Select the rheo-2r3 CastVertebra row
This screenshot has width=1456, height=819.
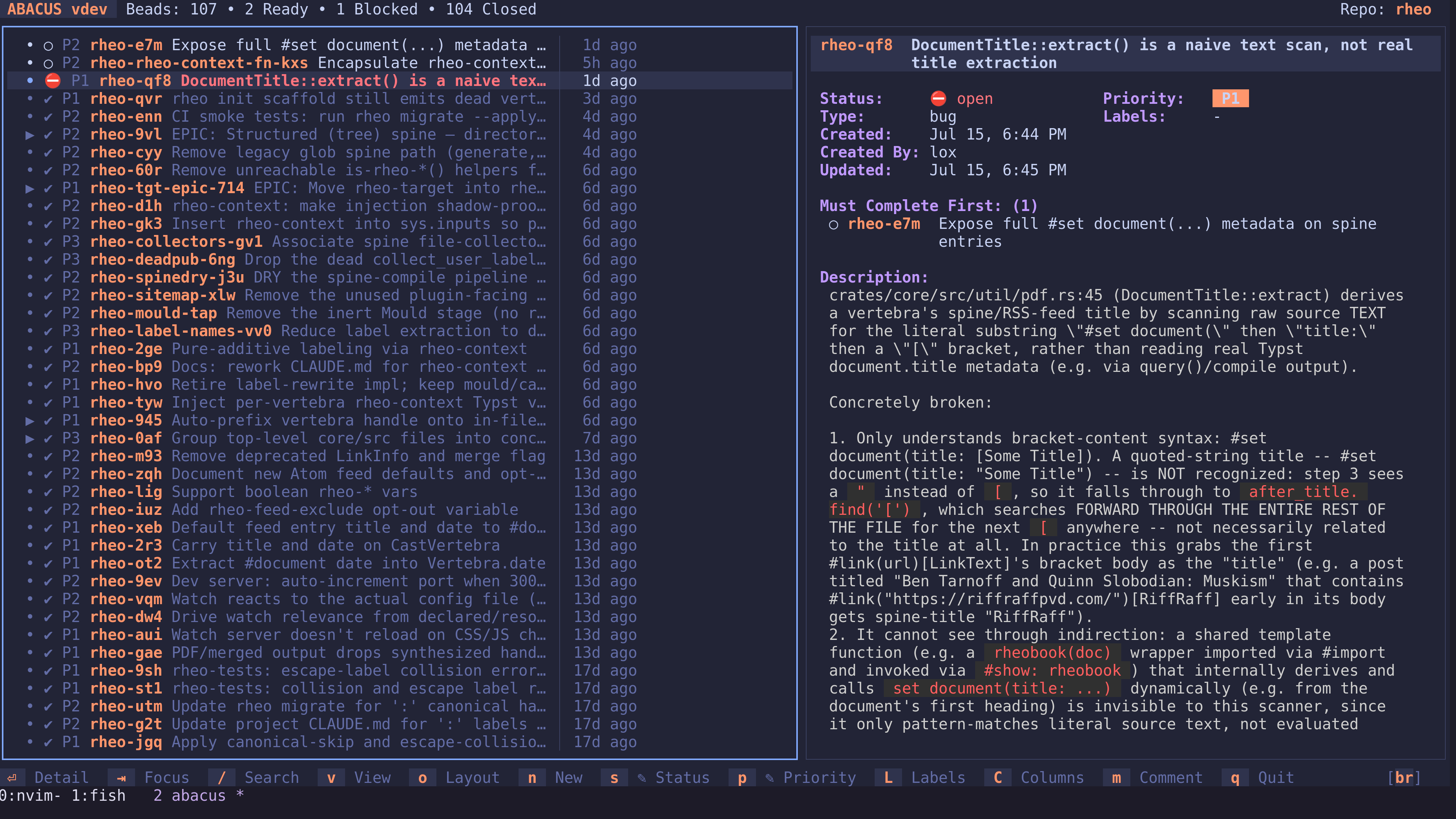(x=399, y=546)
